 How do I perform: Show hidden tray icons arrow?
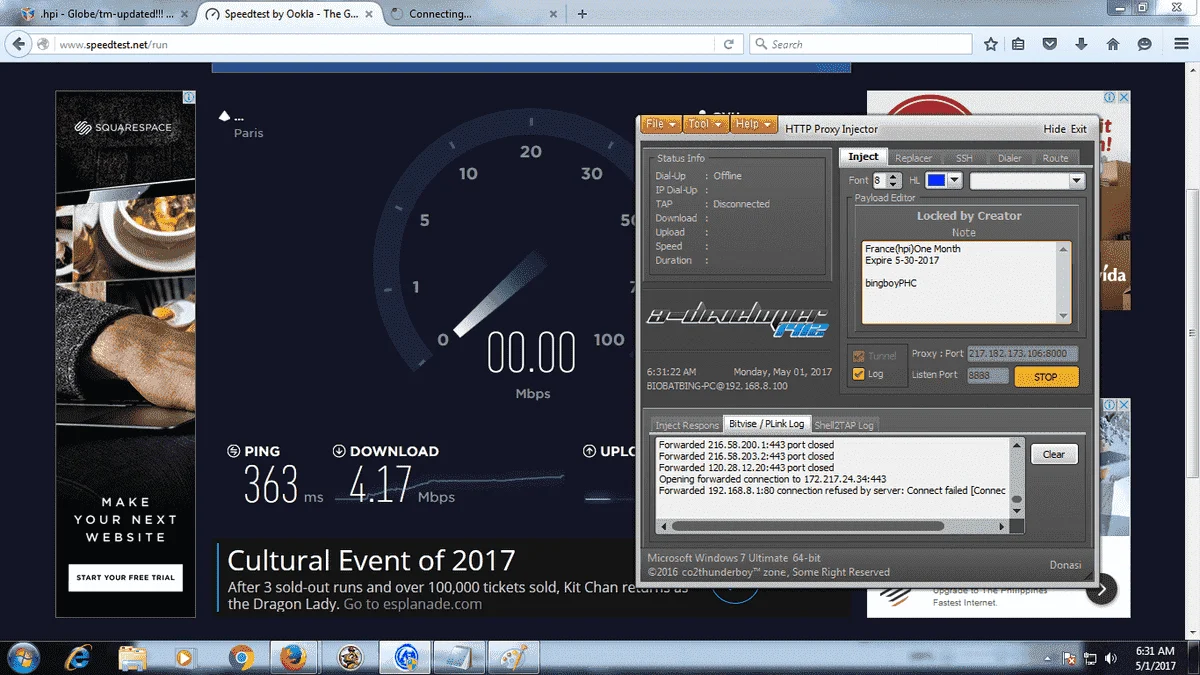click(x=1049, y=658)
